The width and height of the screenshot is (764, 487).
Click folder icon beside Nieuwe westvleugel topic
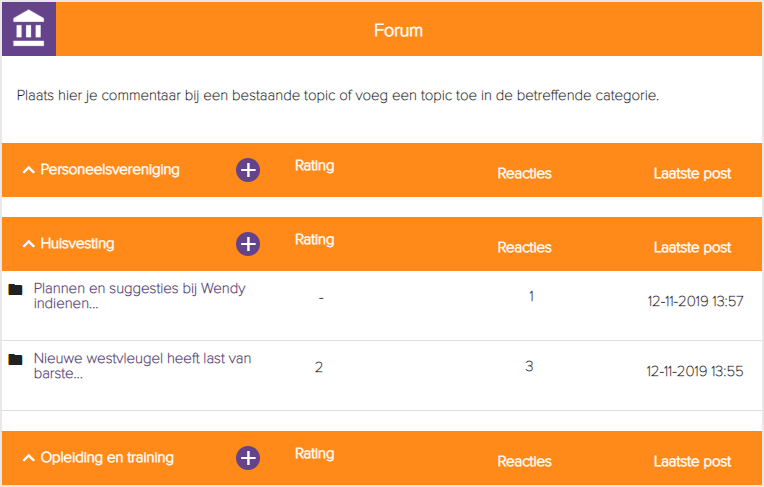click(15, 360)
